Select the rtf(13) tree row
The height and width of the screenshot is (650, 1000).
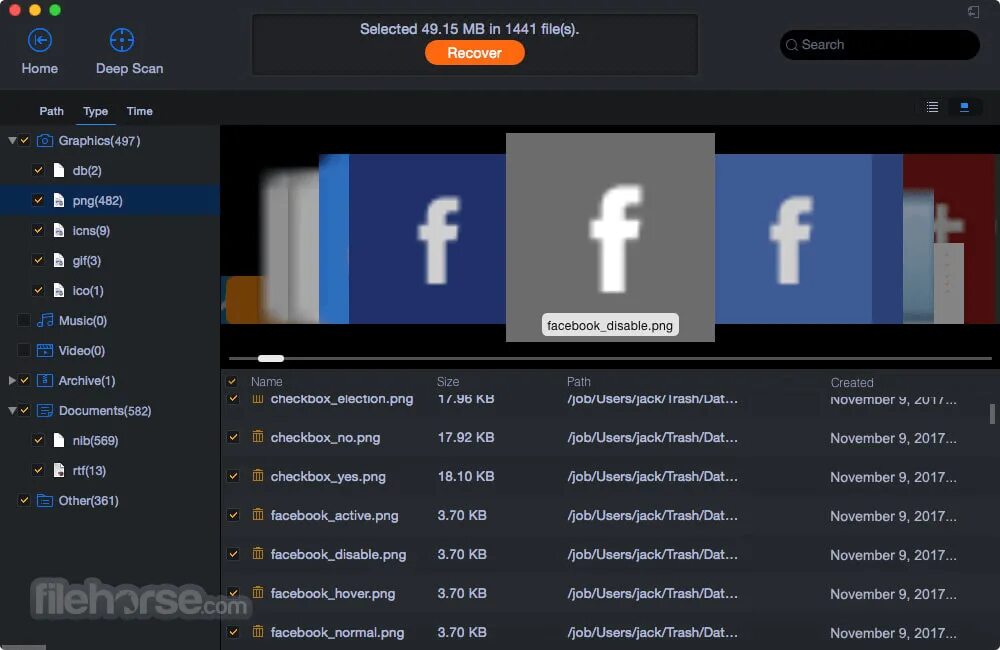click(x=110, y=470)
